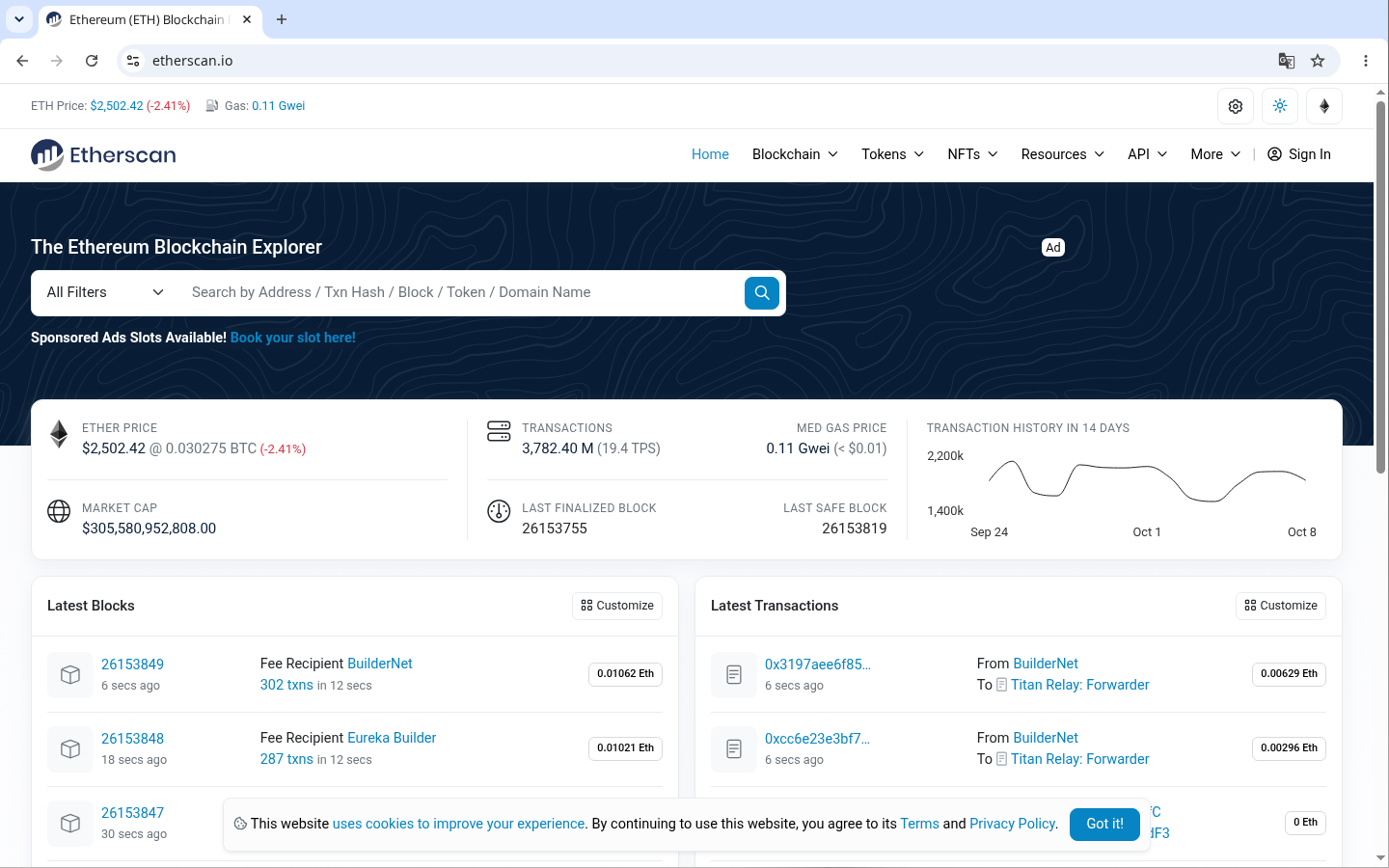Open the tab search dropdown arrow

19,19
